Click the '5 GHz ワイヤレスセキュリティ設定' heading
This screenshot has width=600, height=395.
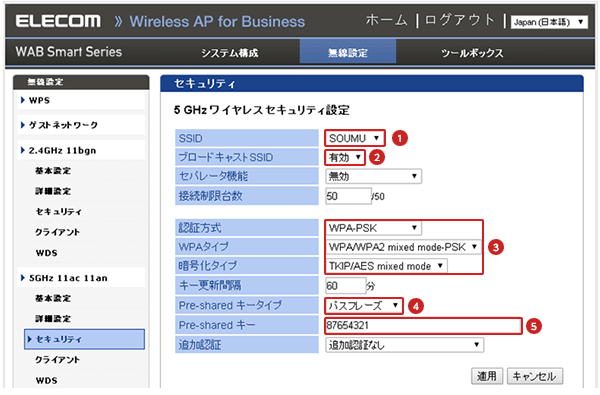261,110
